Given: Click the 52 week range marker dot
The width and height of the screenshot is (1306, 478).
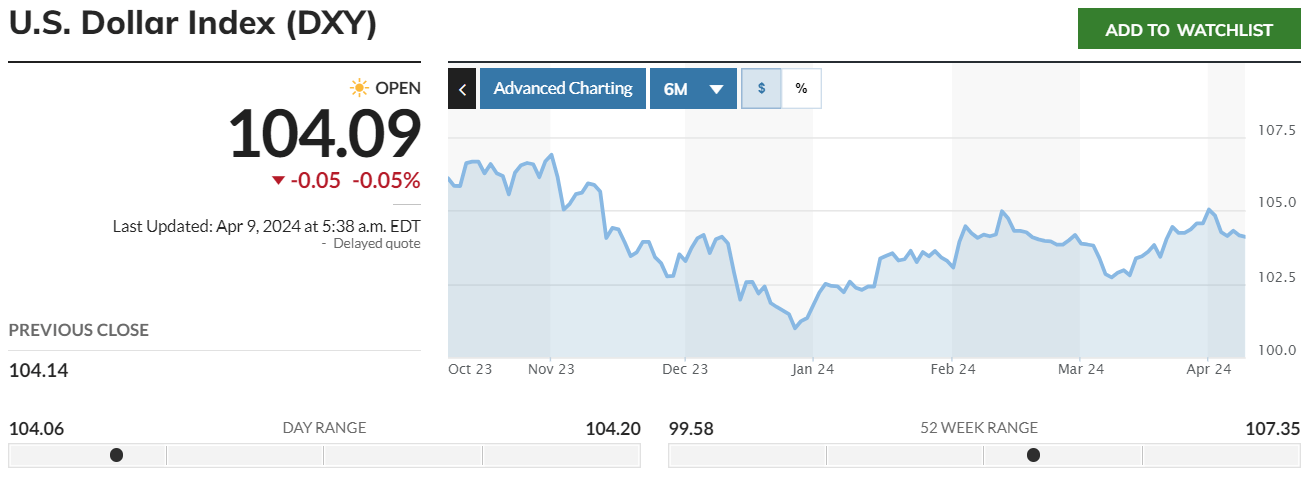Looking at the screenshot, I should point(1033,455).
